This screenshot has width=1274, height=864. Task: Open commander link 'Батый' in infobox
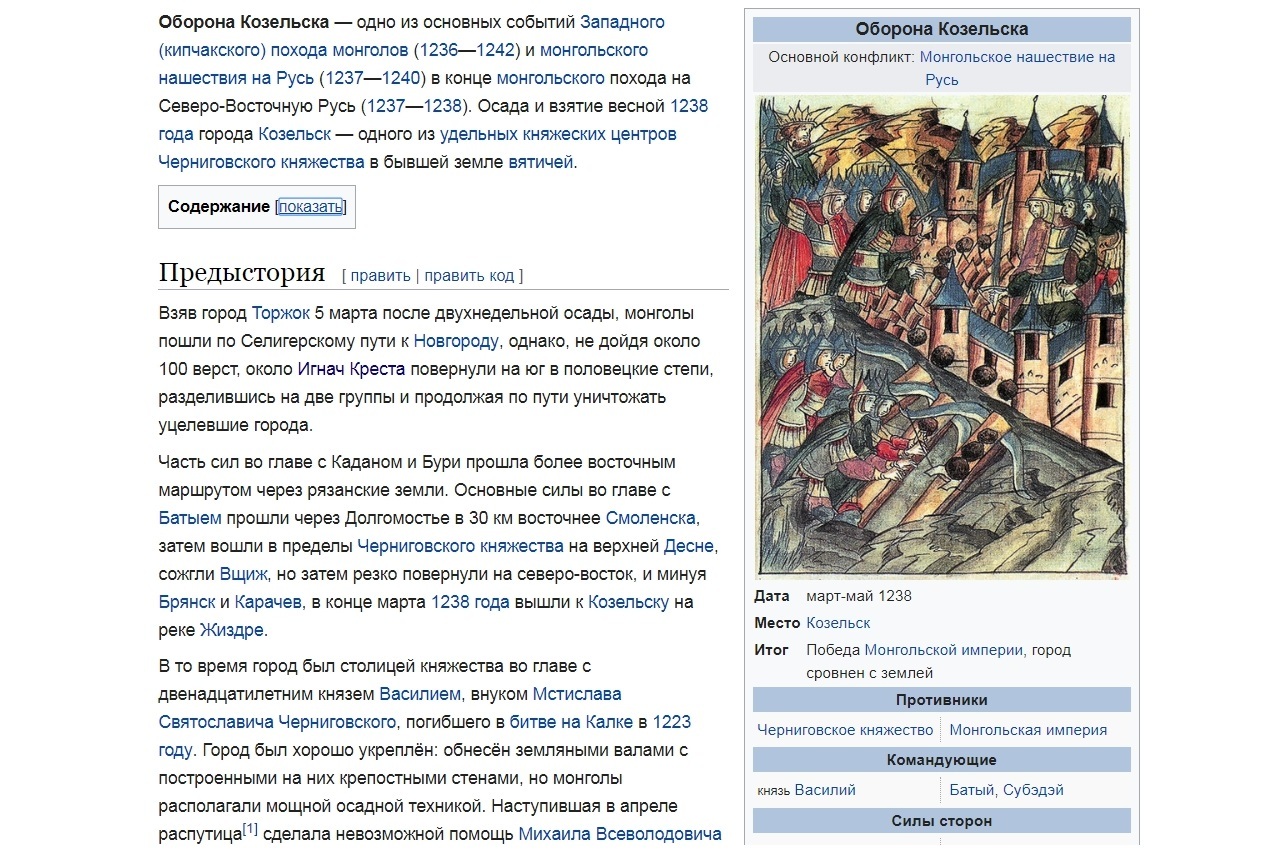point(972,790)
